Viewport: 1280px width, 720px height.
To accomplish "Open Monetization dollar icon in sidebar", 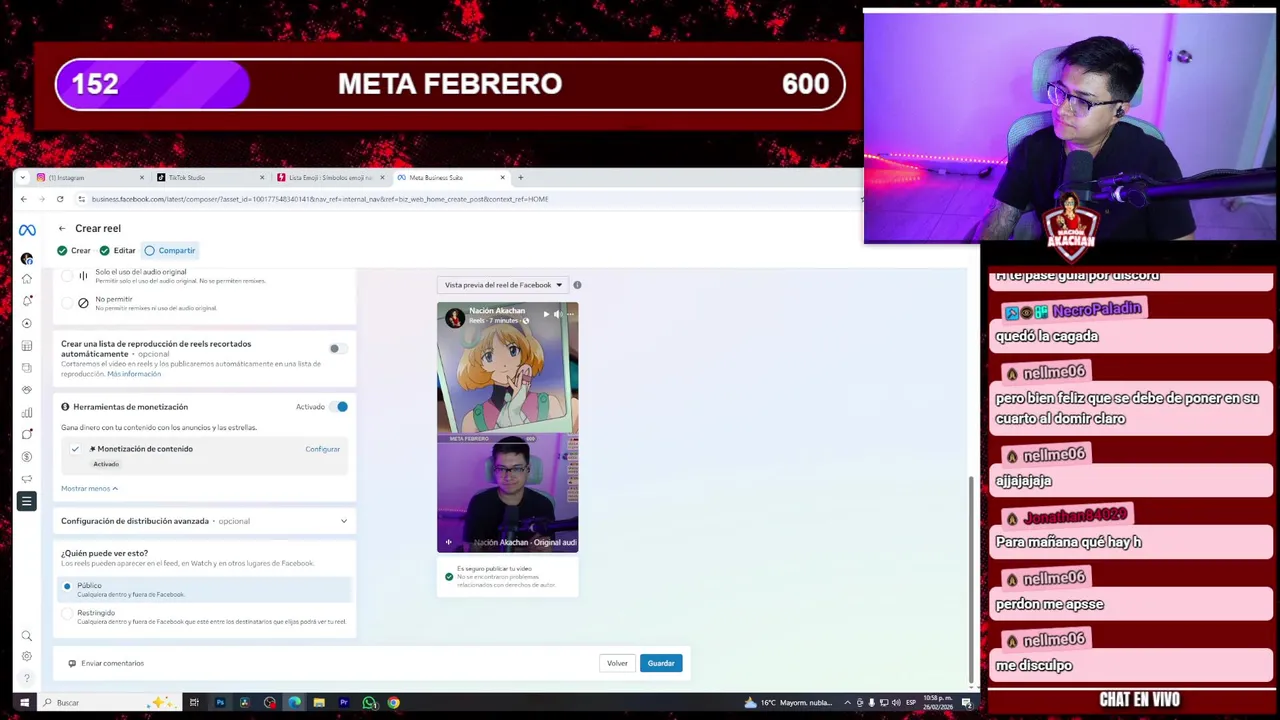I will point(27,456).
